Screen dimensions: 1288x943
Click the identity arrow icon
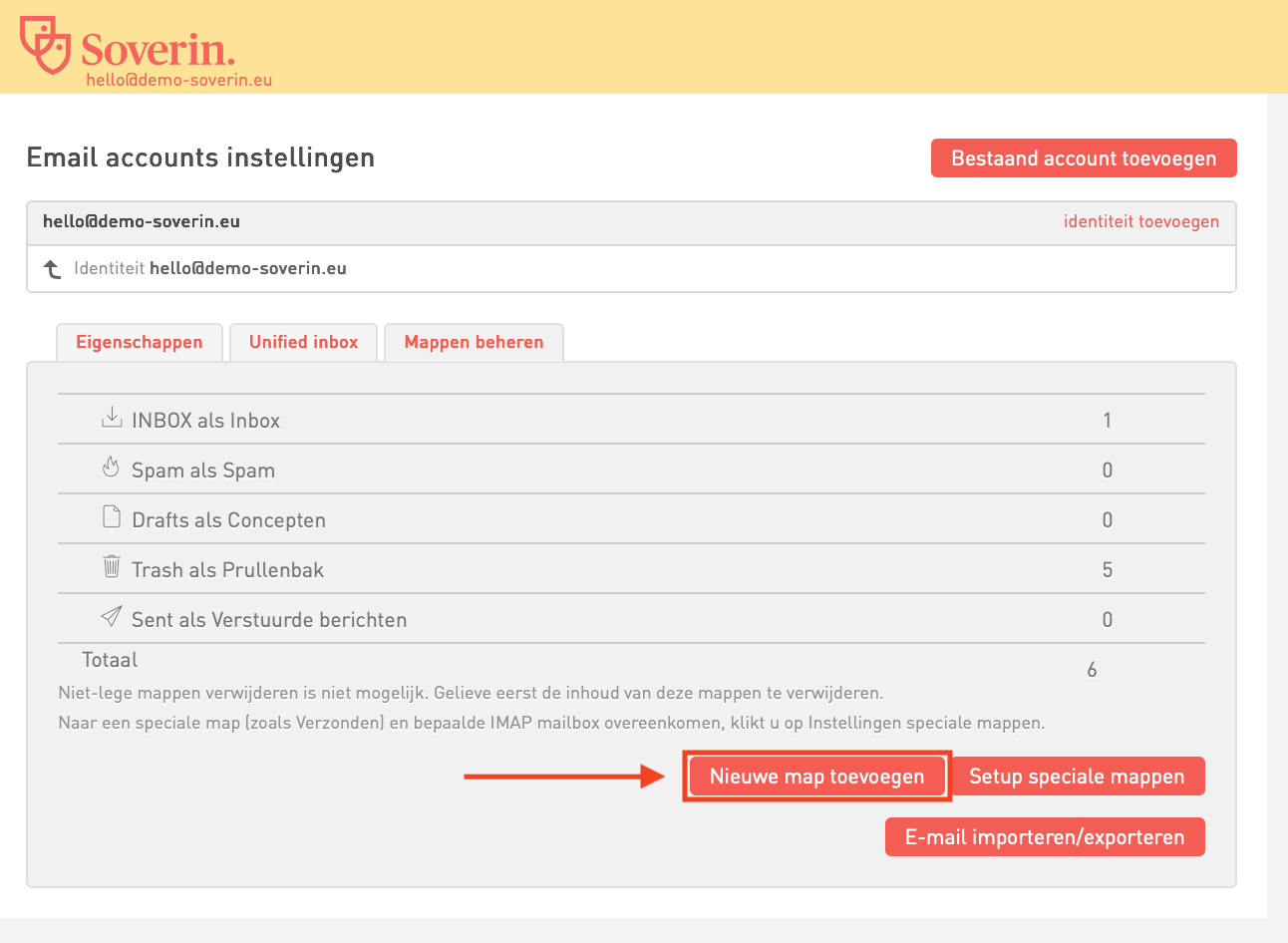point(53,269)
